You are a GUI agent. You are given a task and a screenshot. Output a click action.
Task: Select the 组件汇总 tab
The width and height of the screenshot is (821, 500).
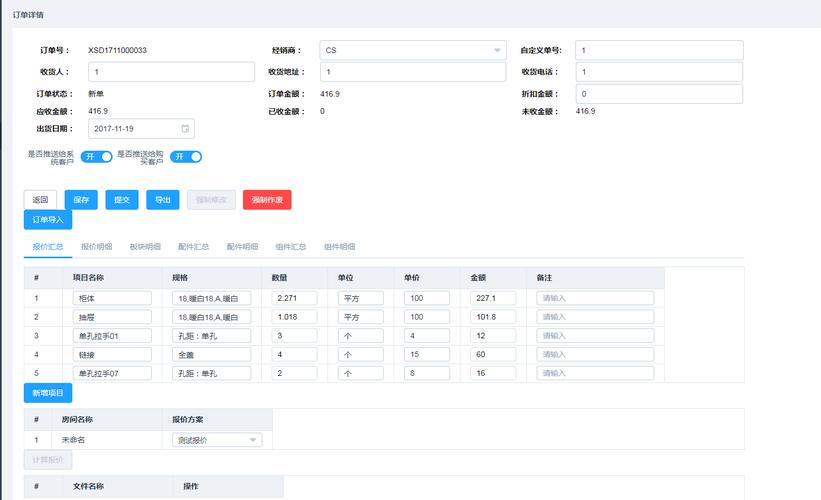click(291, 247)
